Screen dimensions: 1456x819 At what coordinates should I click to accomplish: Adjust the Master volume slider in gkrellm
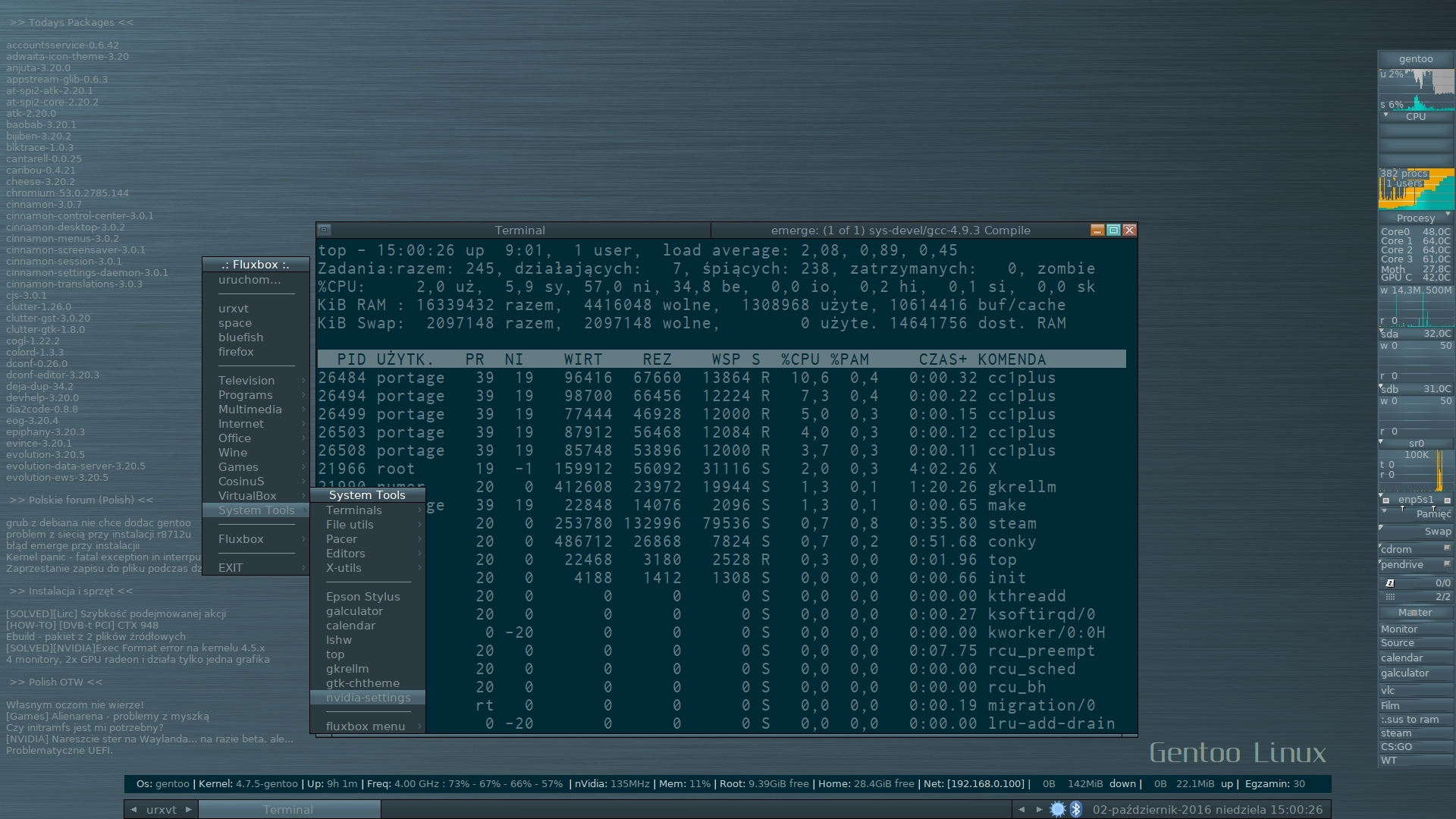click(x=1415, y=613)
